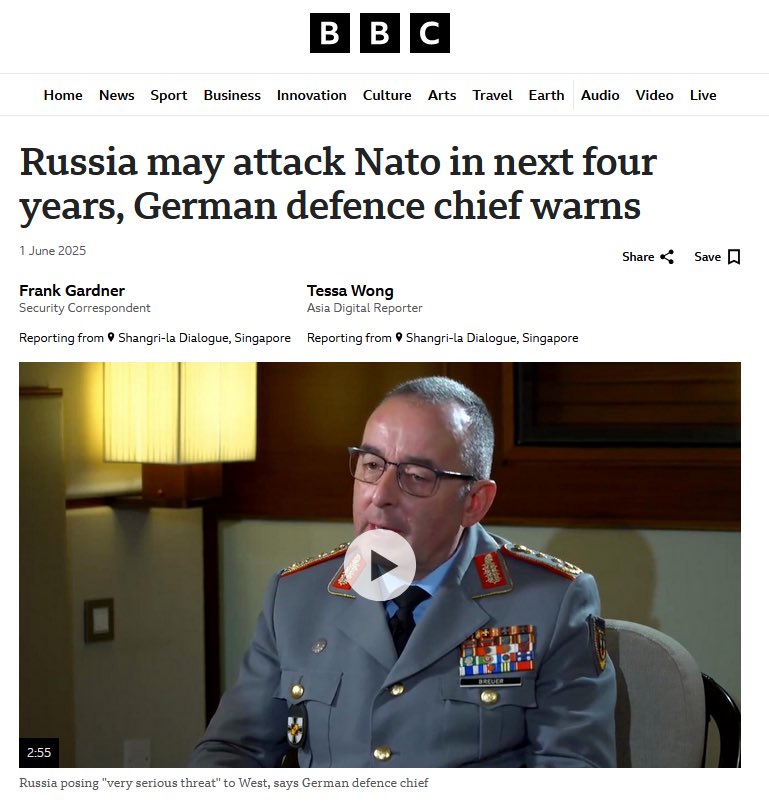
Task: Go to the Video section
Action: point(654,95)
